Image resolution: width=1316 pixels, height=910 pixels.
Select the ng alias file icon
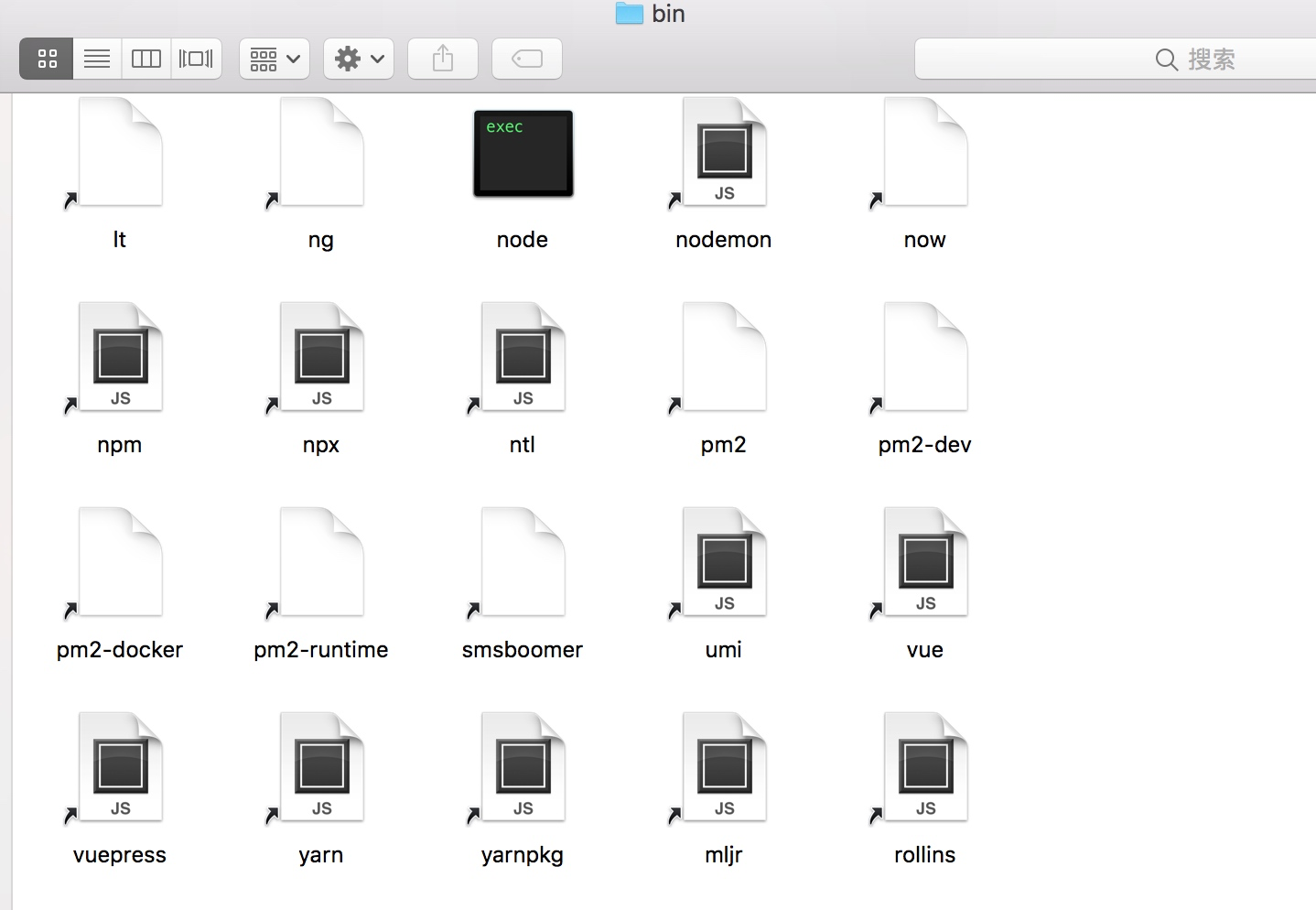tap(321, 153)
